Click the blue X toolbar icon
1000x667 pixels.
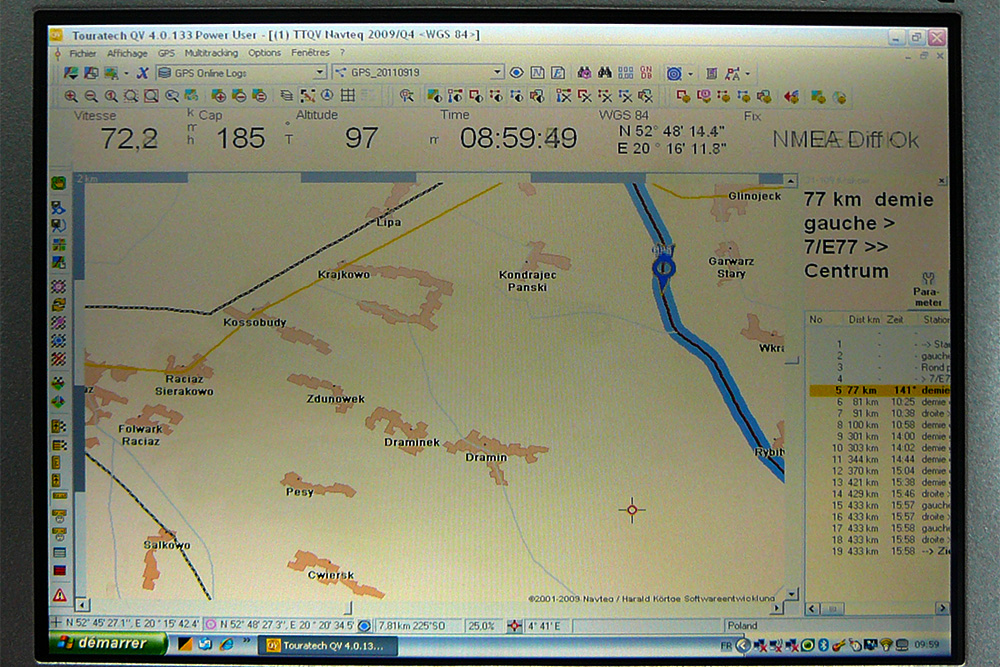142,73
